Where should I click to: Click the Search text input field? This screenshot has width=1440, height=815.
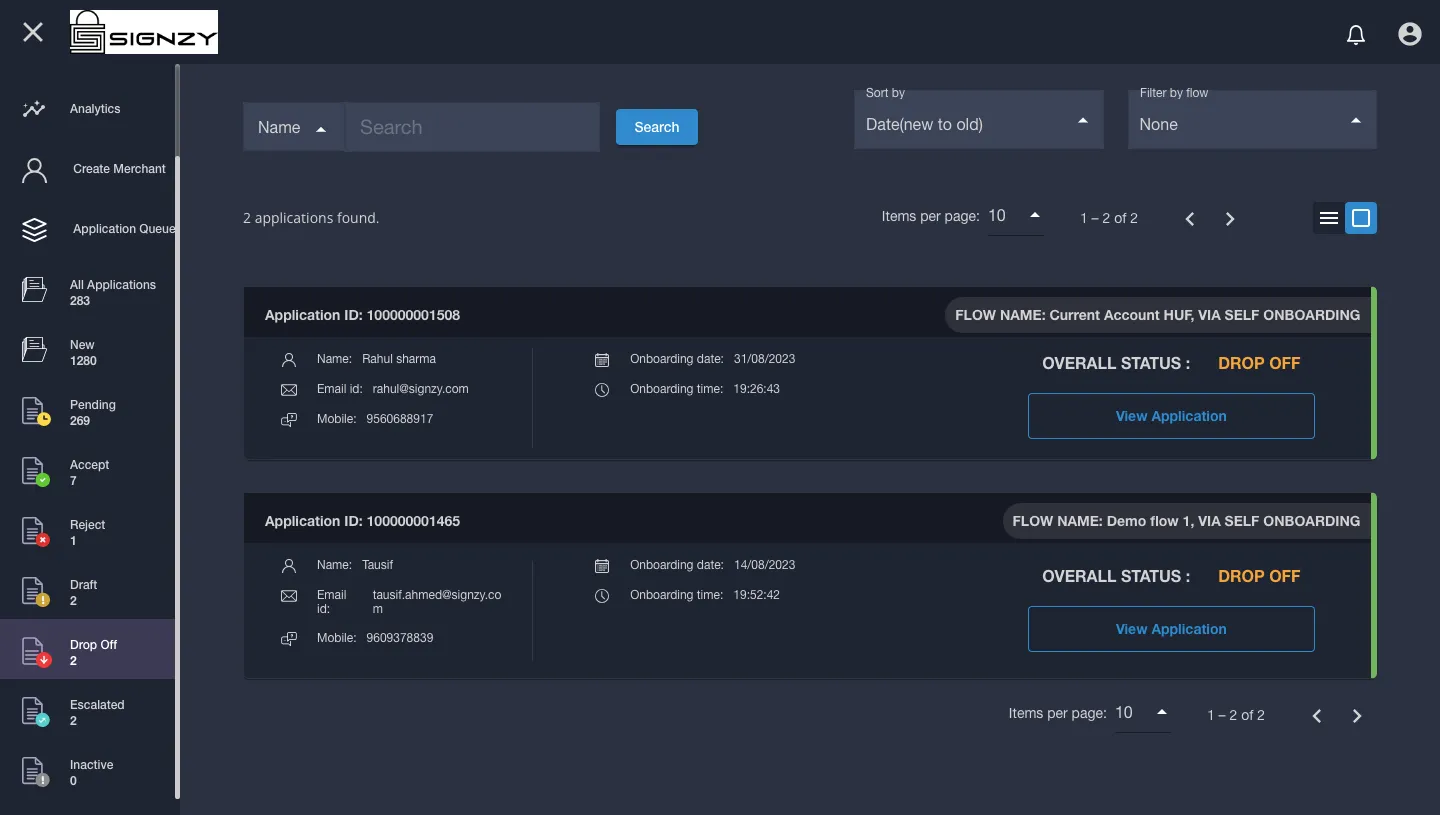point(472,127)
